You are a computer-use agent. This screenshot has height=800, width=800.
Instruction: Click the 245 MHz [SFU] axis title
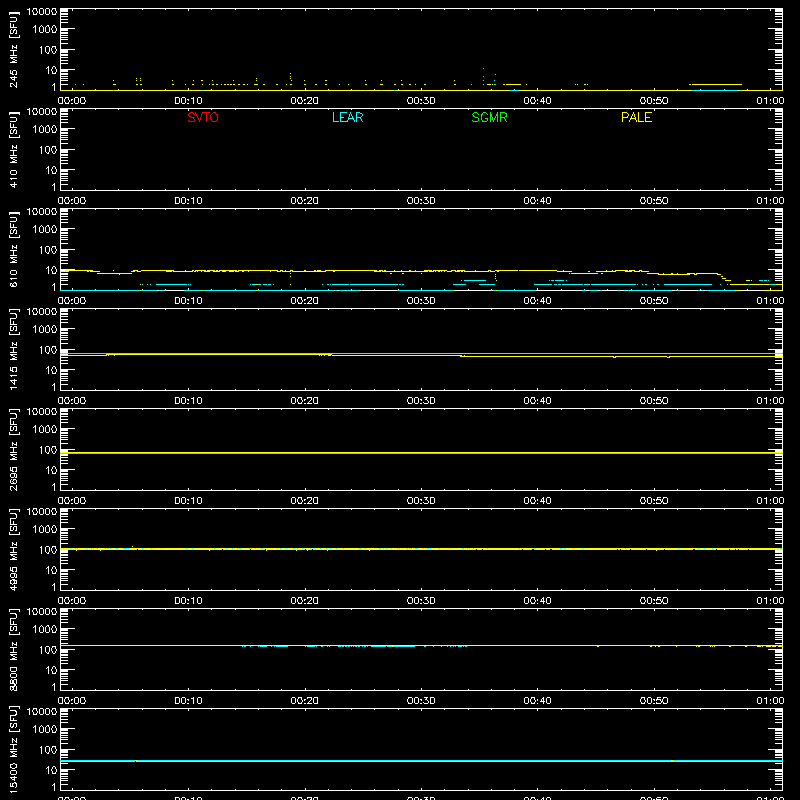click(x=13, y=49)
